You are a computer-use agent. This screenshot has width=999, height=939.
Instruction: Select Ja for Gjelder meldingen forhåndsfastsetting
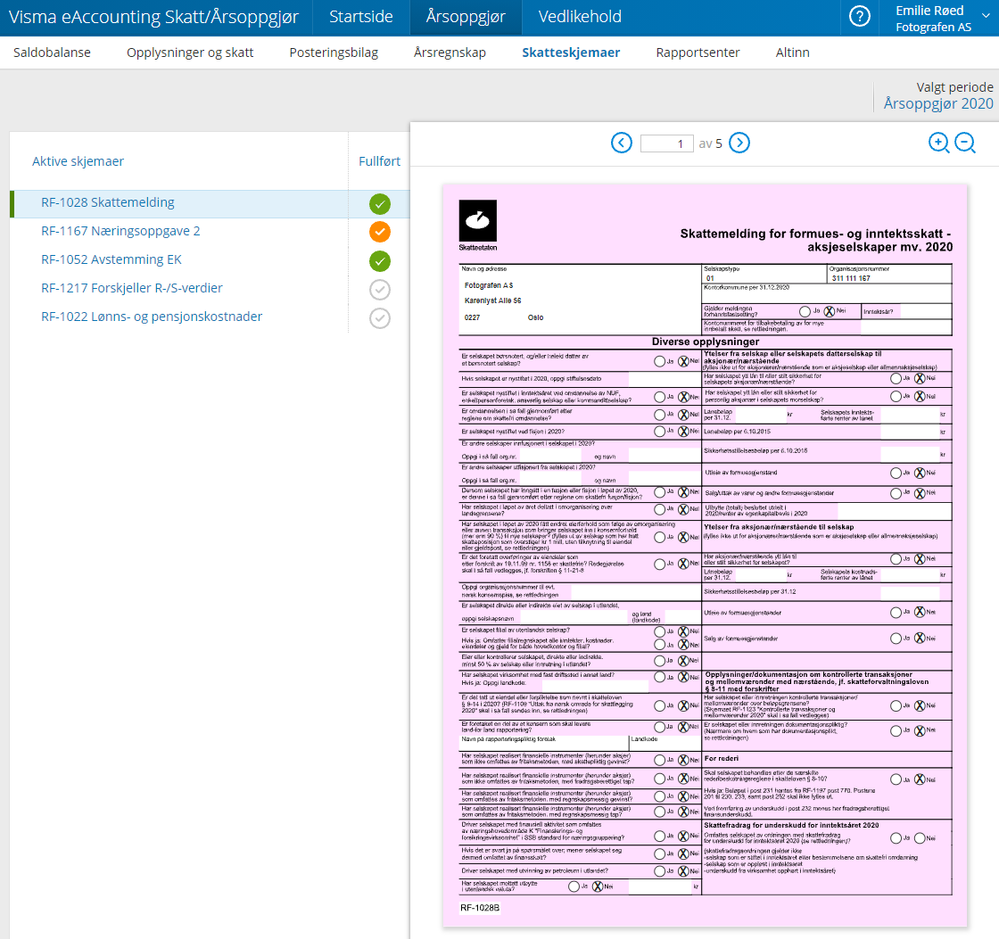coord(805,312)
